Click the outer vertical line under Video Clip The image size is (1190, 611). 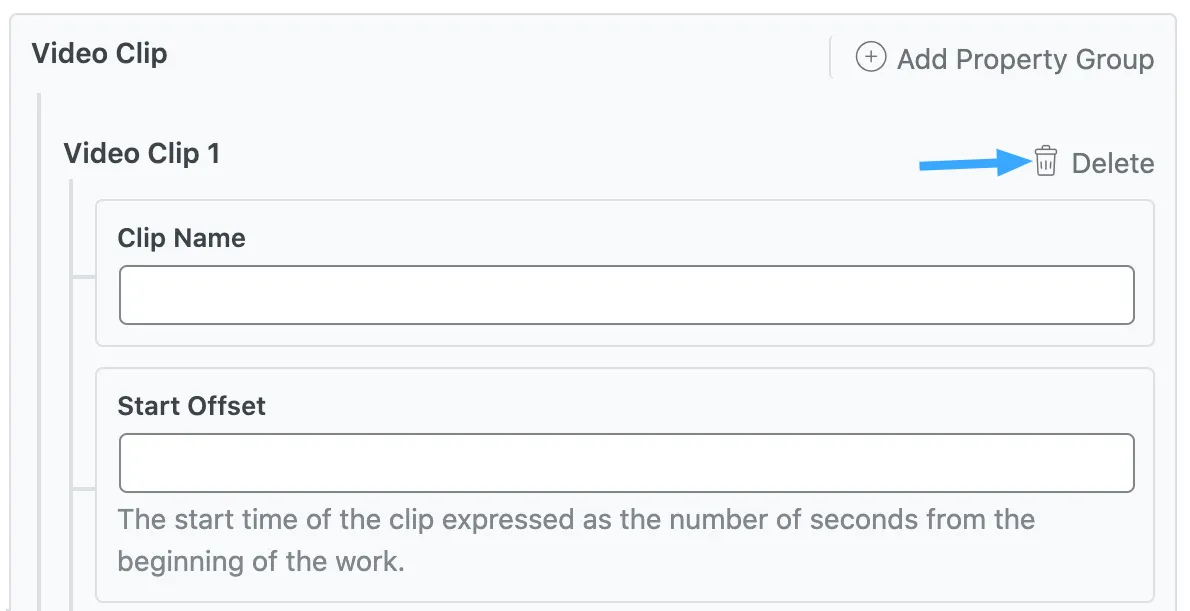click(x=39, y=350)
